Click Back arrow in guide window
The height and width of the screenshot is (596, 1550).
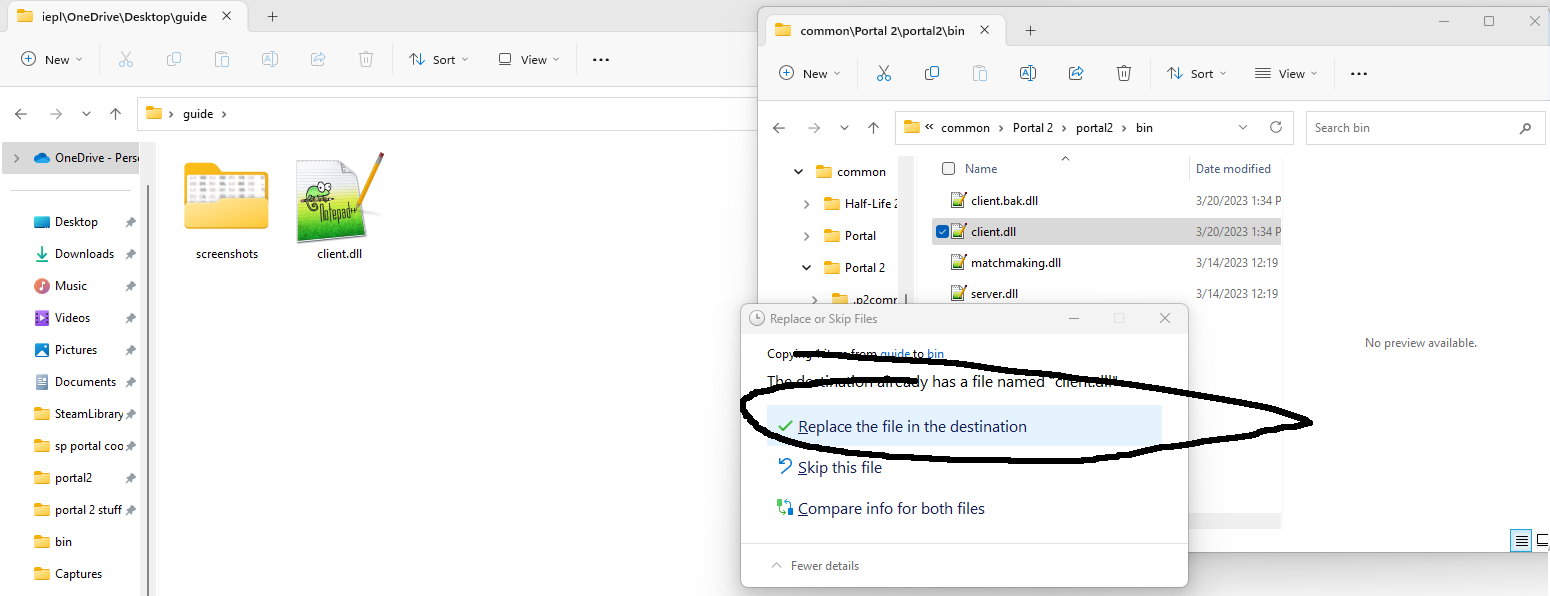tap(21, 114)
